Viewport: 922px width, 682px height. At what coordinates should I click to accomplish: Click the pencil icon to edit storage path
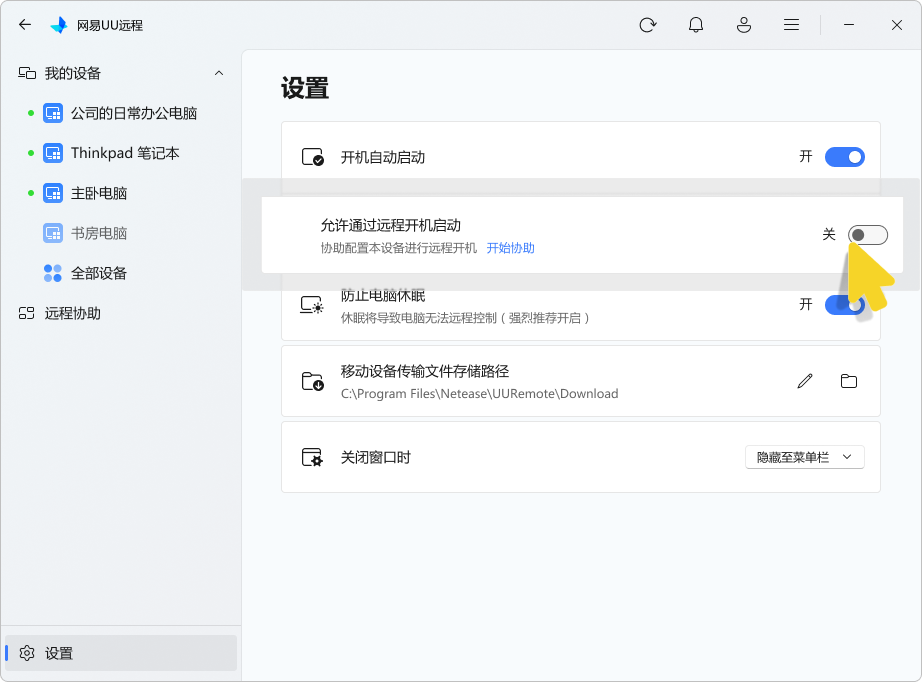tap(805, 381)
